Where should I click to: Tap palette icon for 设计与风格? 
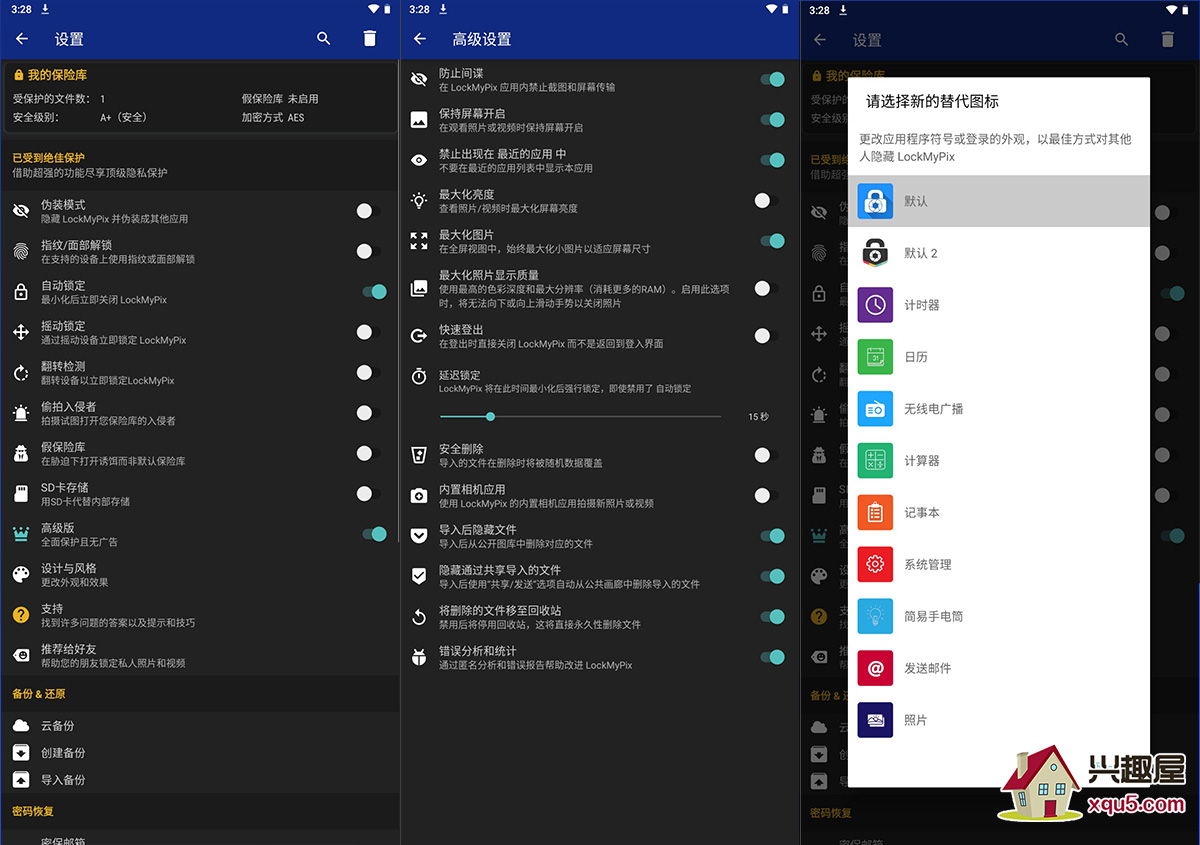click(x=21, y=575)
